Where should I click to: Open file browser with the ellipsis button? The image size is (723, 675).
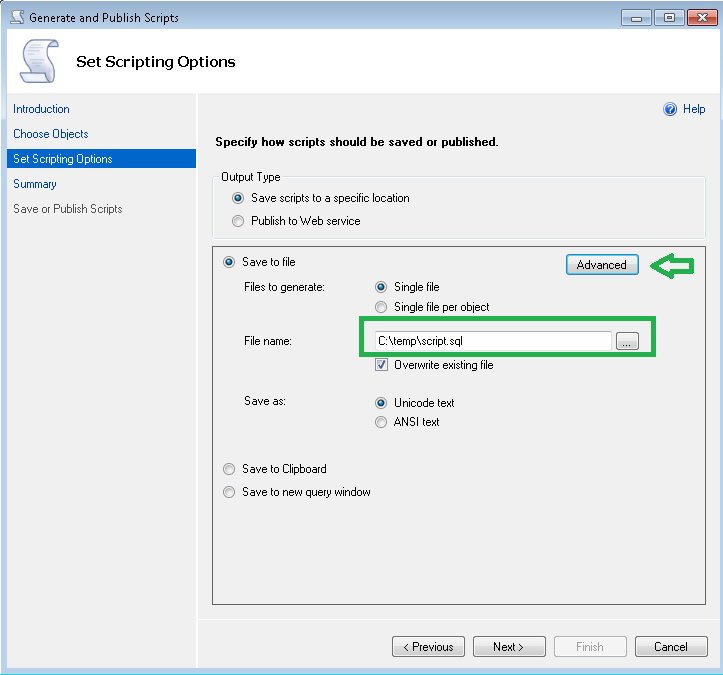click(627, 342)
